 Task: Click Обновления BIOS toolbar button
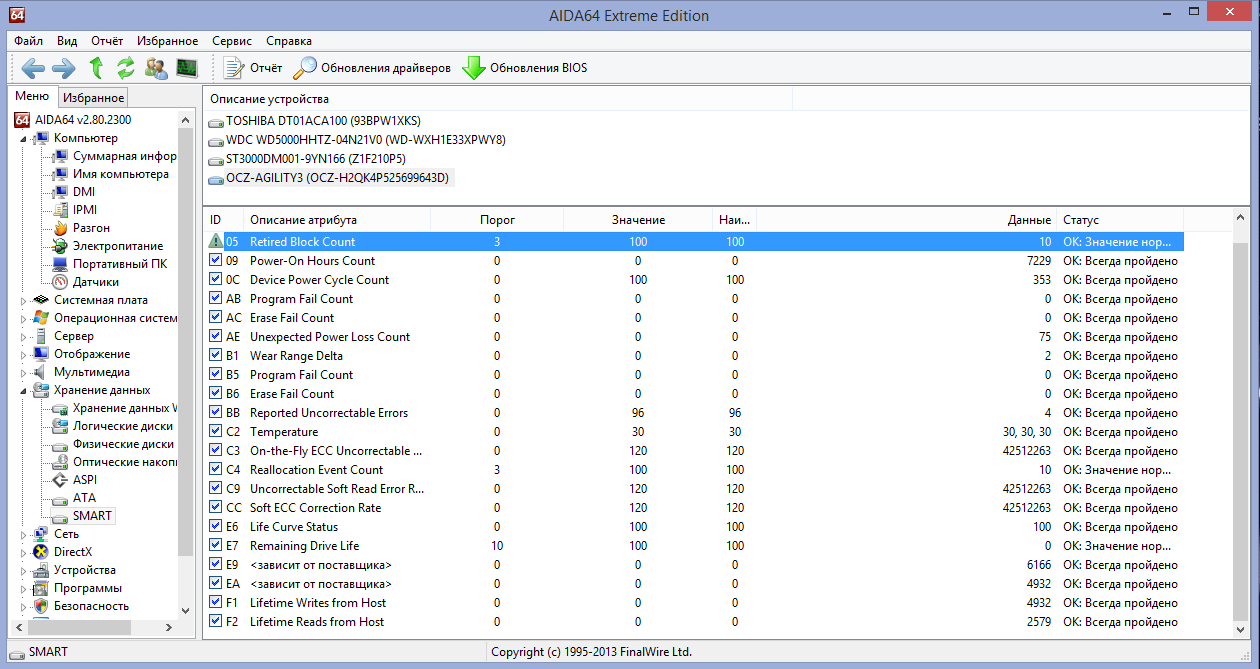524,68
